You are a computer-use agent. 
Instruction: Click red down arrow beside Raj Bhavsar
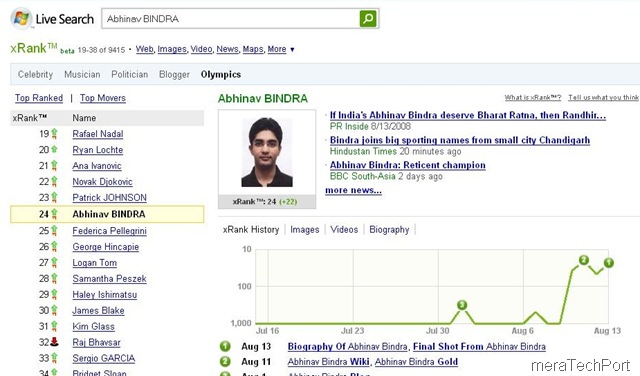pyautogui.click(x=54, y=342)
